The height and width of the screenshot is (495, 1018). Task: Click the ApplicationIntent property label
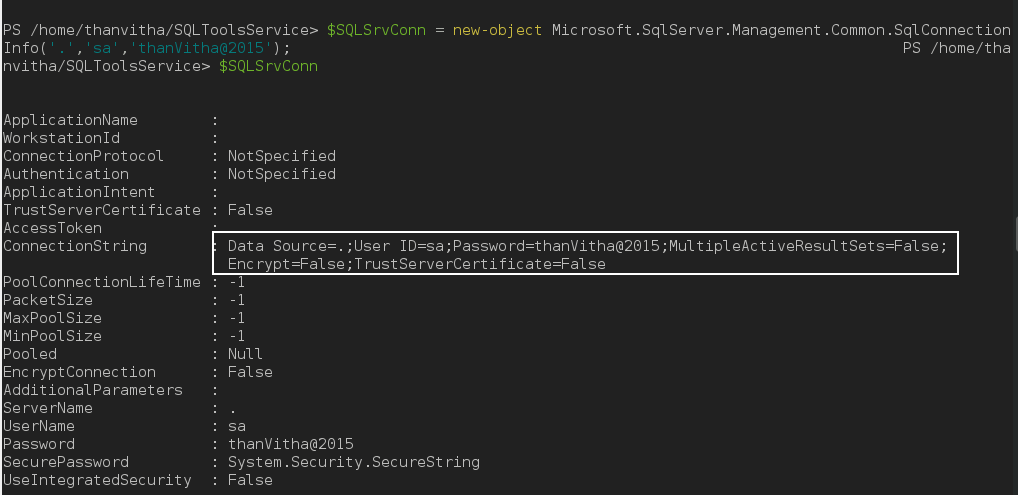(79, 192)
